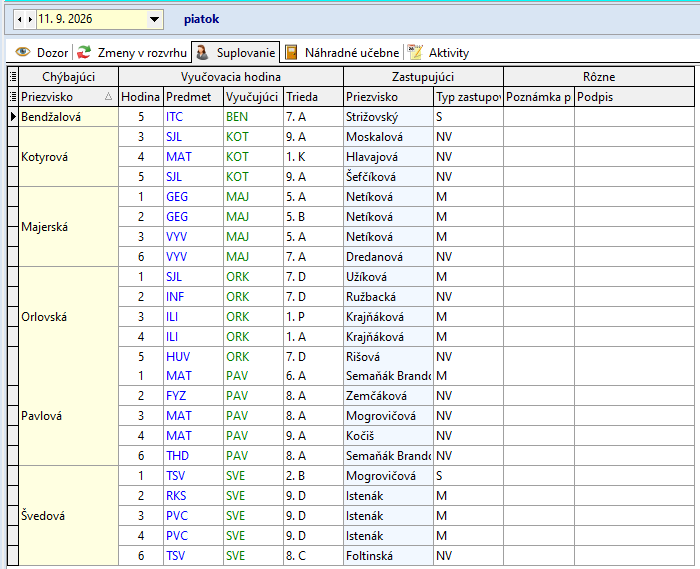Select the Švedová absent teacher cell
The height and width of the screenshot is (569, 700).
click(69, 515)
